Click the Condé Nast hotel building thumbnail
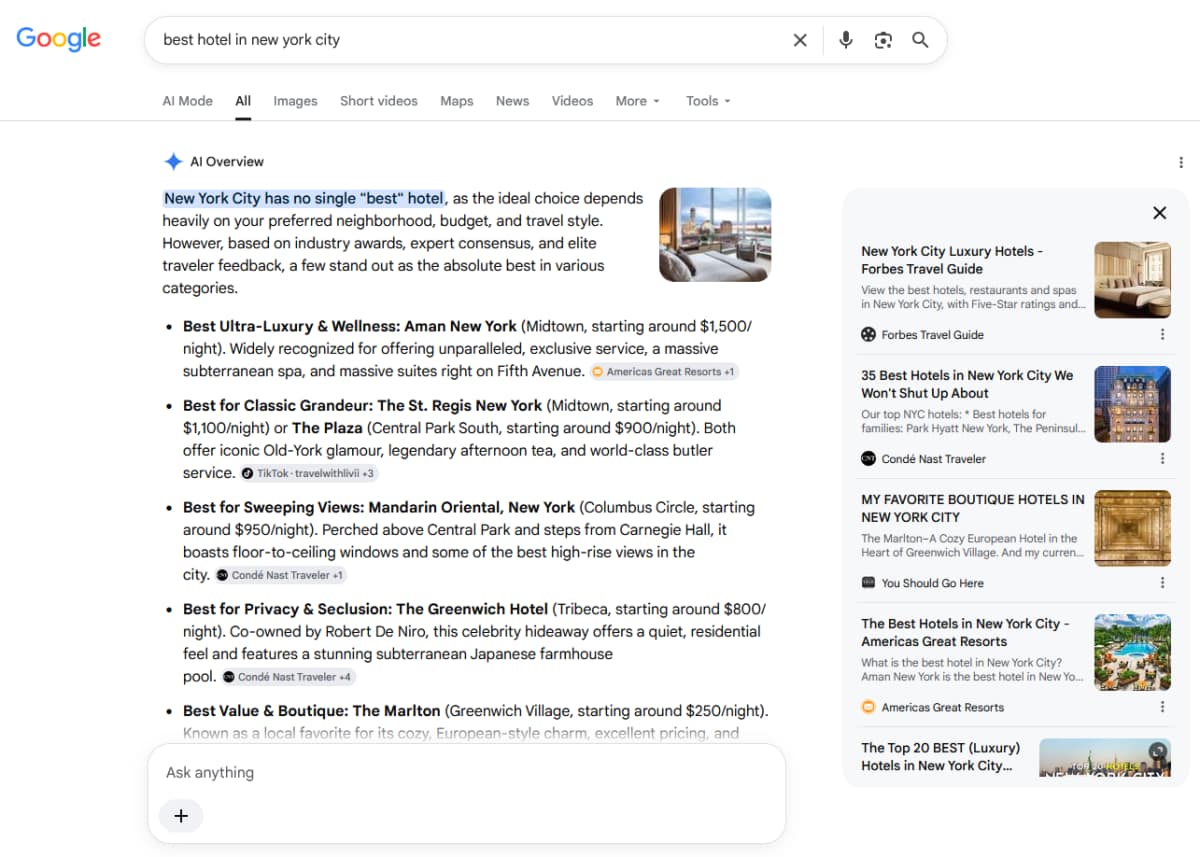The image size is (1200, 857). 1132,404
